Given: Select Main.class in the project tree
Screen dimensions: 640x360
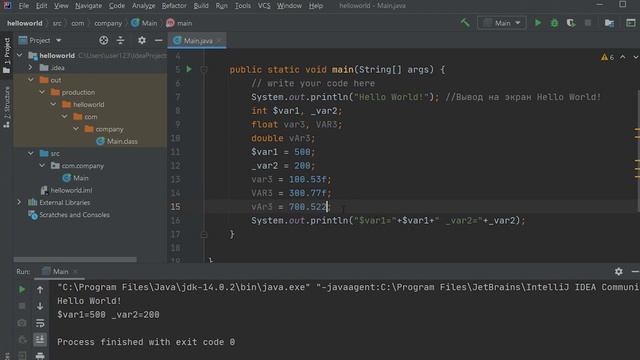Looking at the screenshot, I should [x=117, y=141].
